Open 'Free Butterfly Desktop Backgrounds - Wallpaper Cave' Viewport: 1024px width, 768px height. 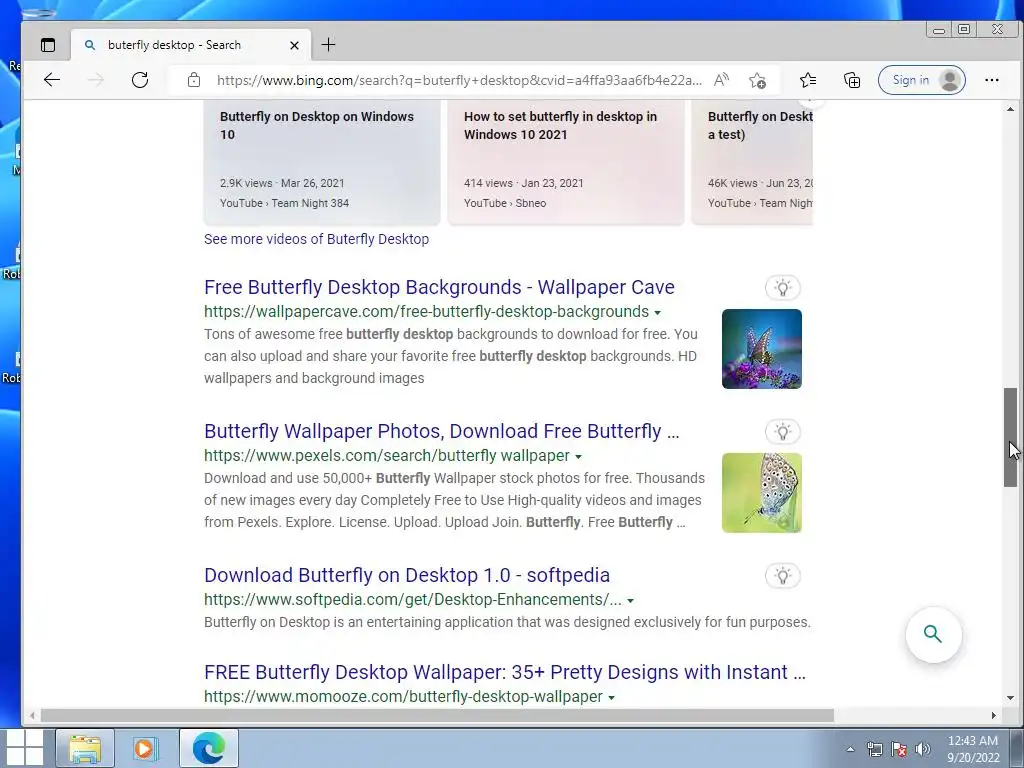439,287
